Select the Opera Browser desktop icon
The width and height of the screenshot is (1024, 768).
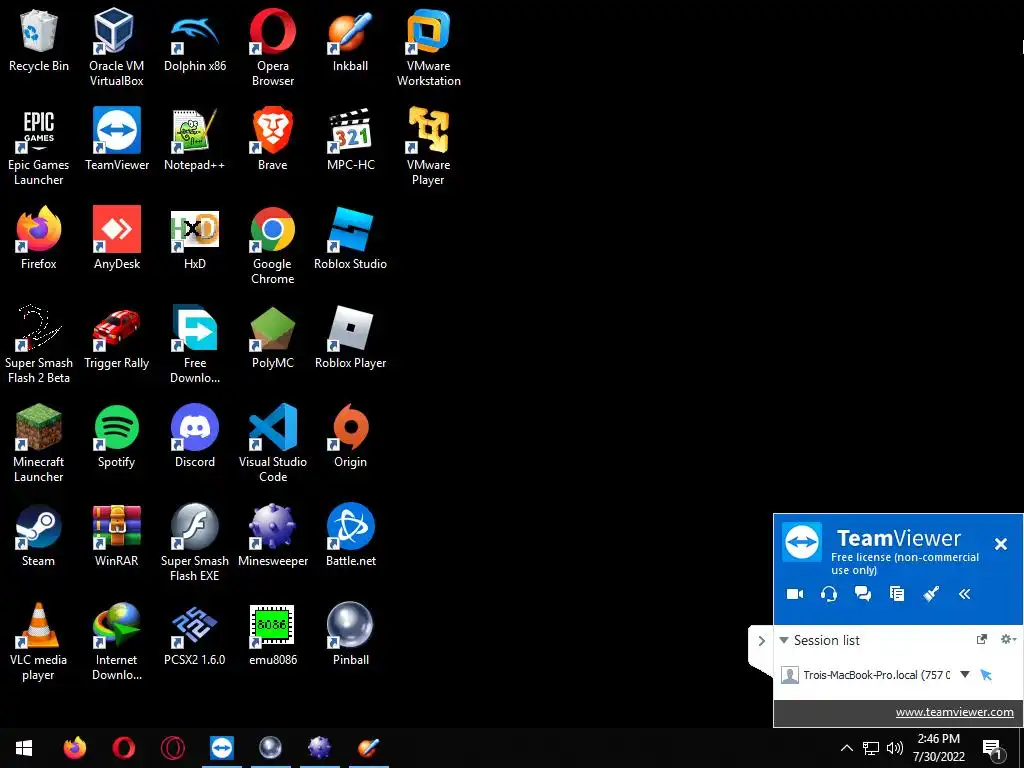(x=272, y=47)
